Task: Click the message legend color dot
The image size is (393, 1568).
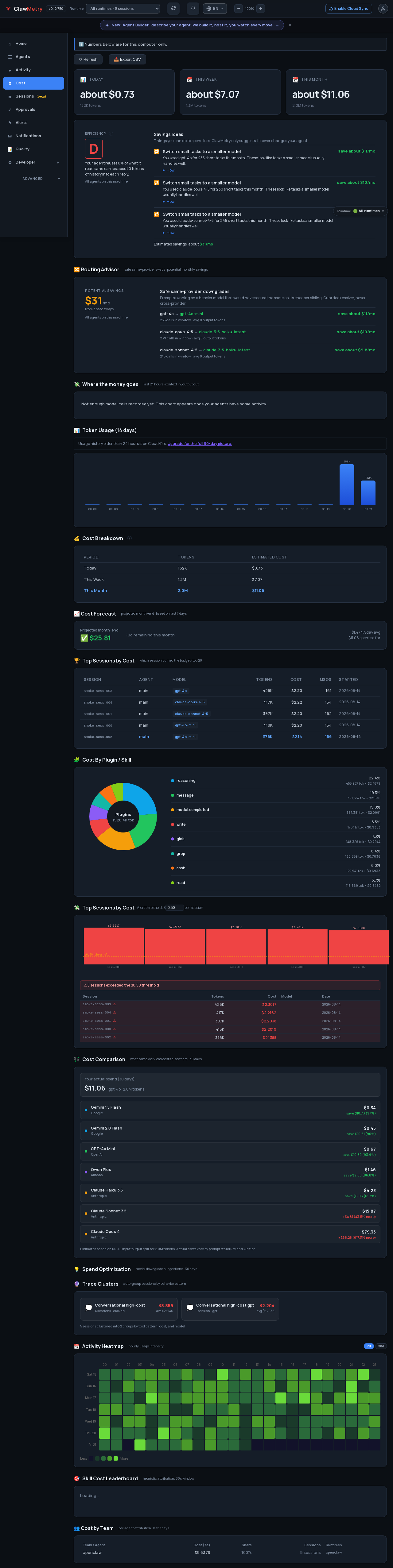Action: pos(173,795)
